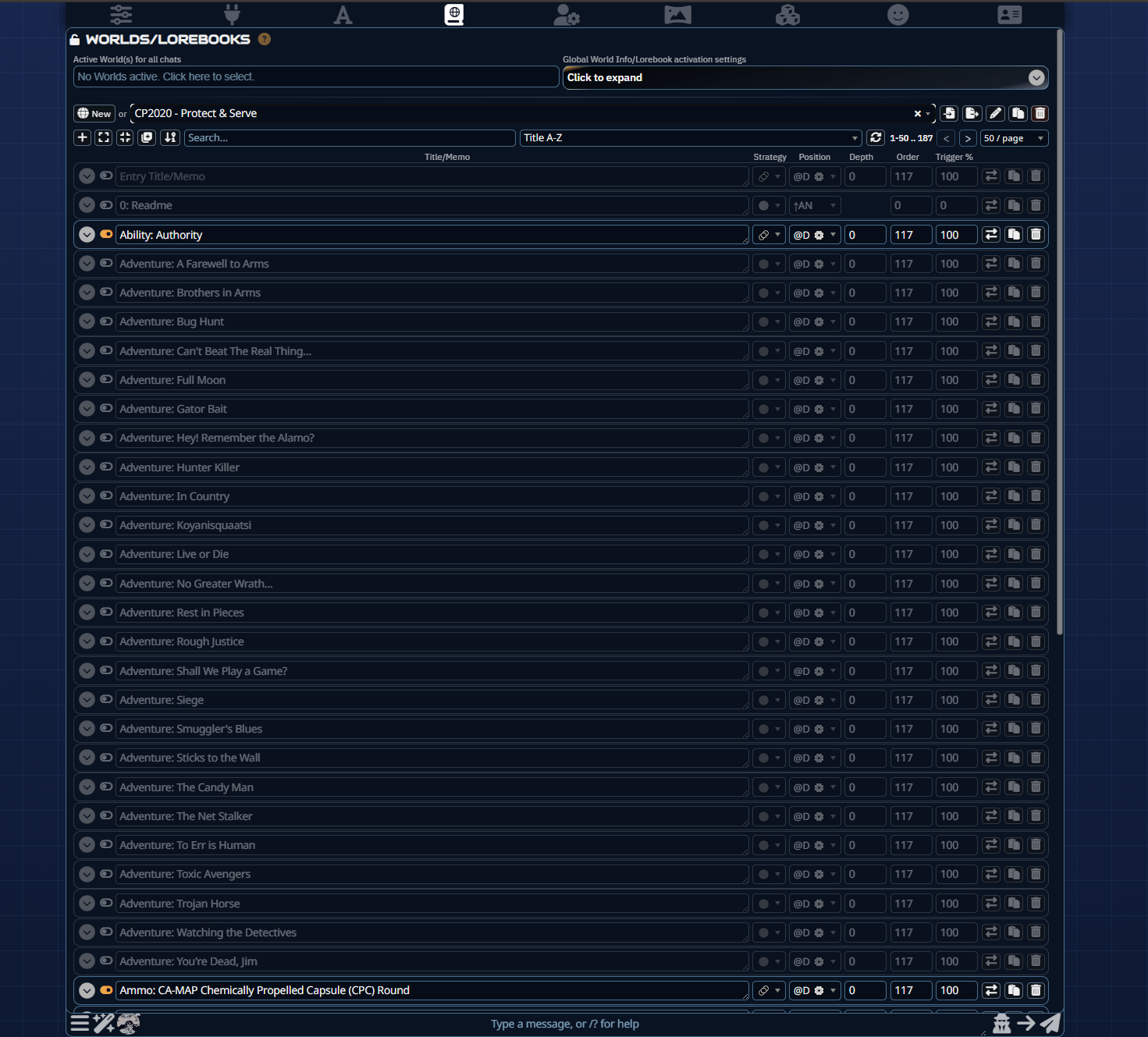Import a lorebook file
This screenshot has height=1037, width=1148.
click(949, 113)
